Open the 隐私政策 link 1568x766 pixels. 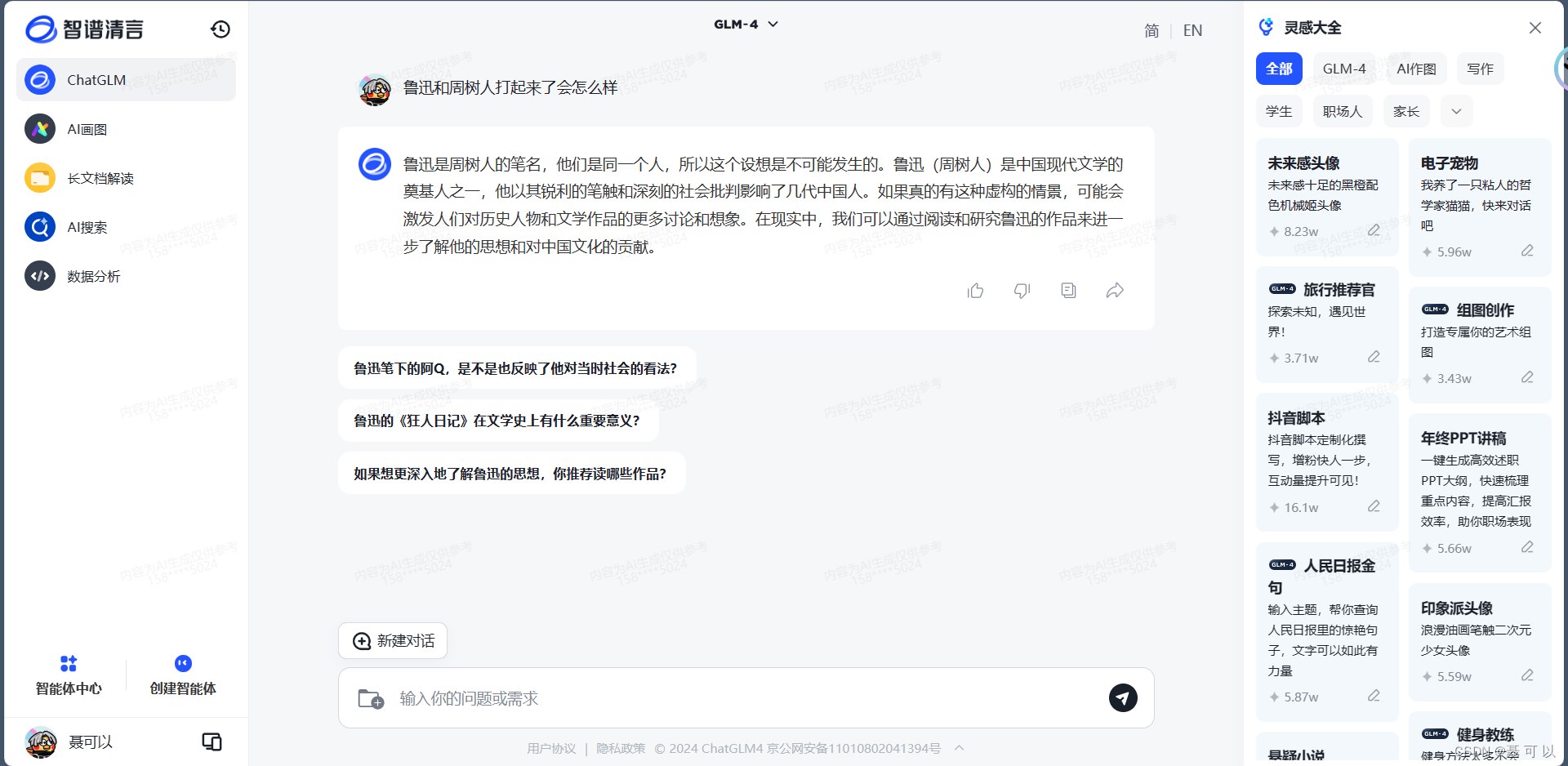pyautogui.click(x=621, y=749)
